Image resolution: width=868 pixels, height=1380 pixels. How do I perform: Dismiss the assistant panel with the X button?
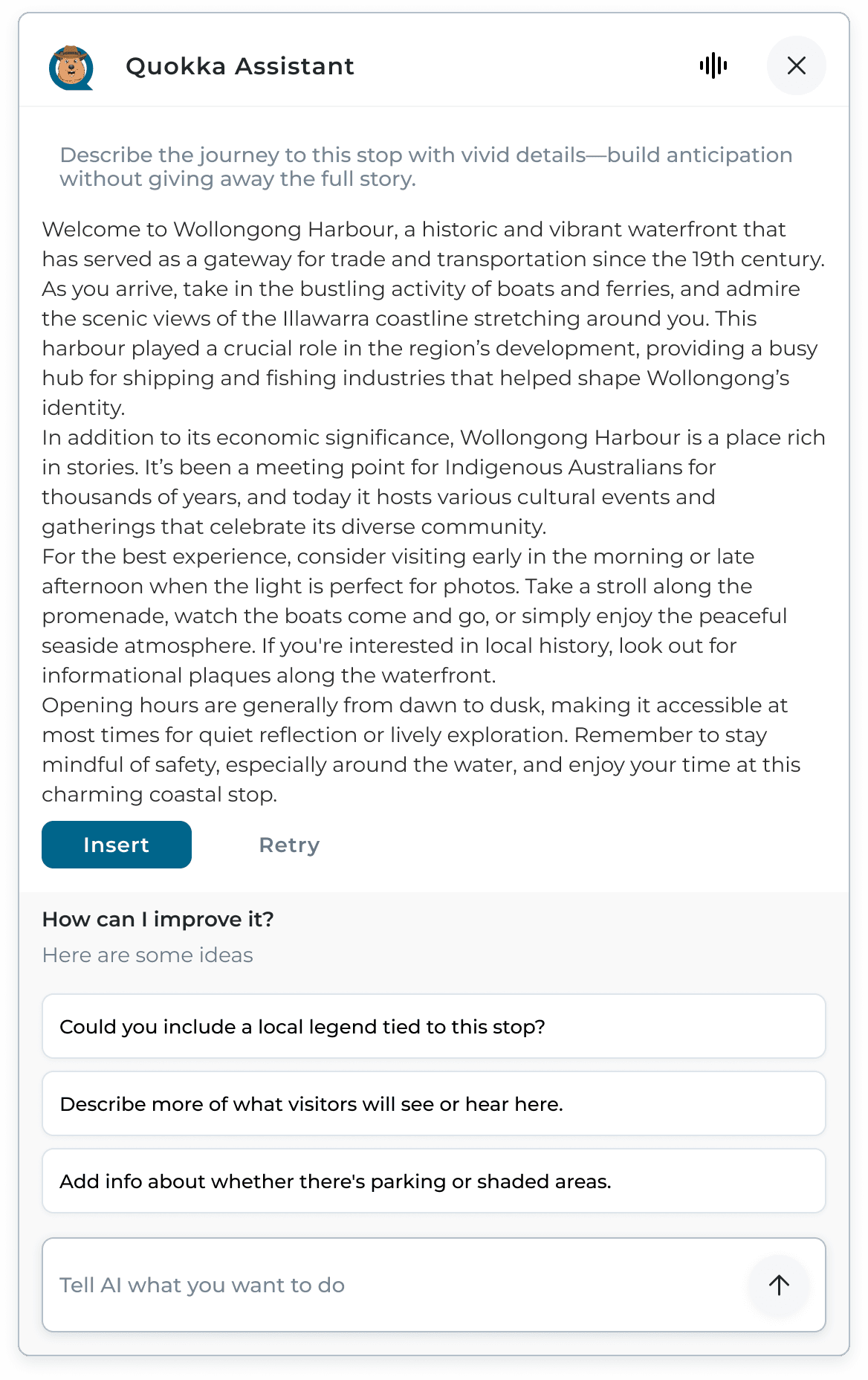pyautogui.click(x=796, y=65)
